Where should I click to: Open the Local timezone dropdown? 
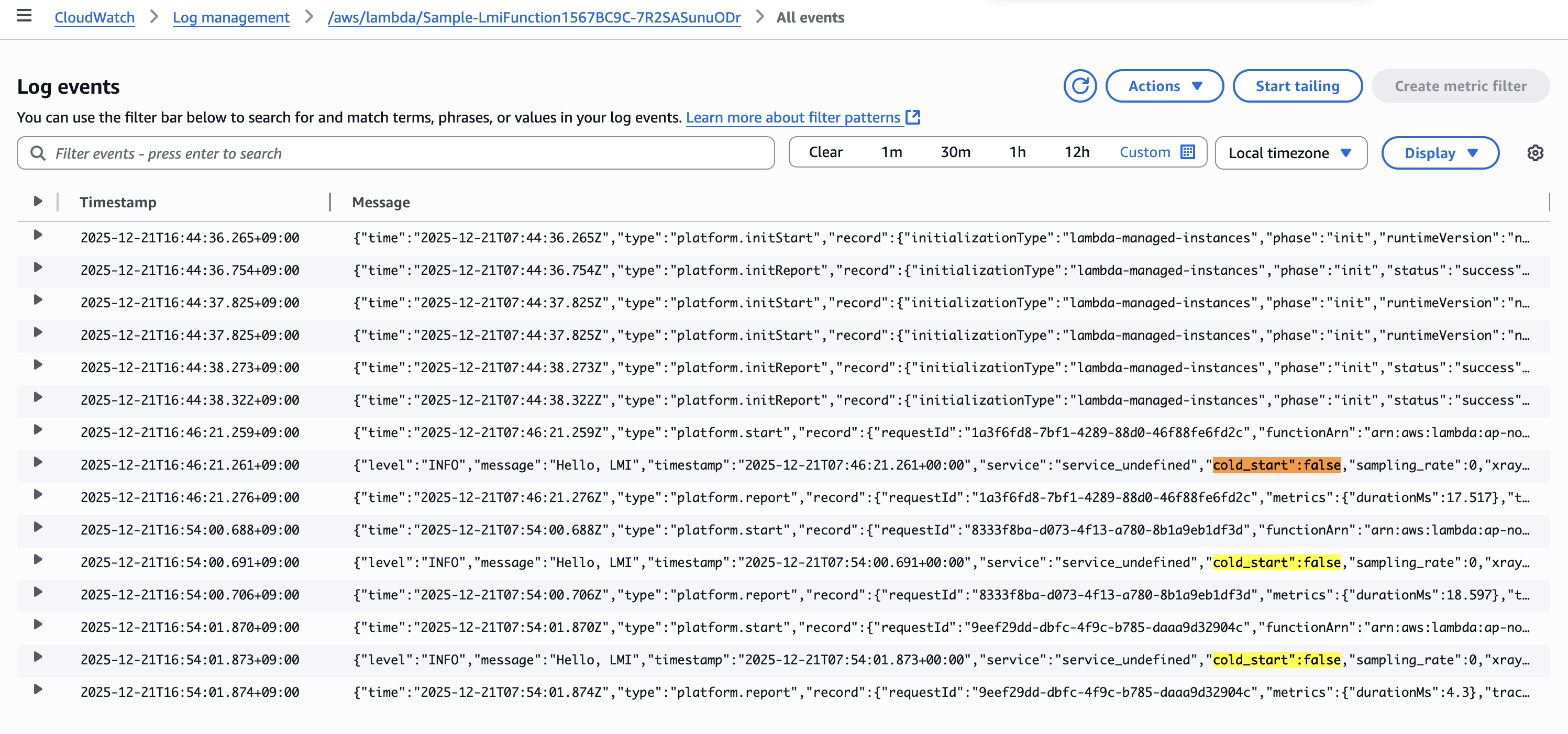[x=1290, y=153]
